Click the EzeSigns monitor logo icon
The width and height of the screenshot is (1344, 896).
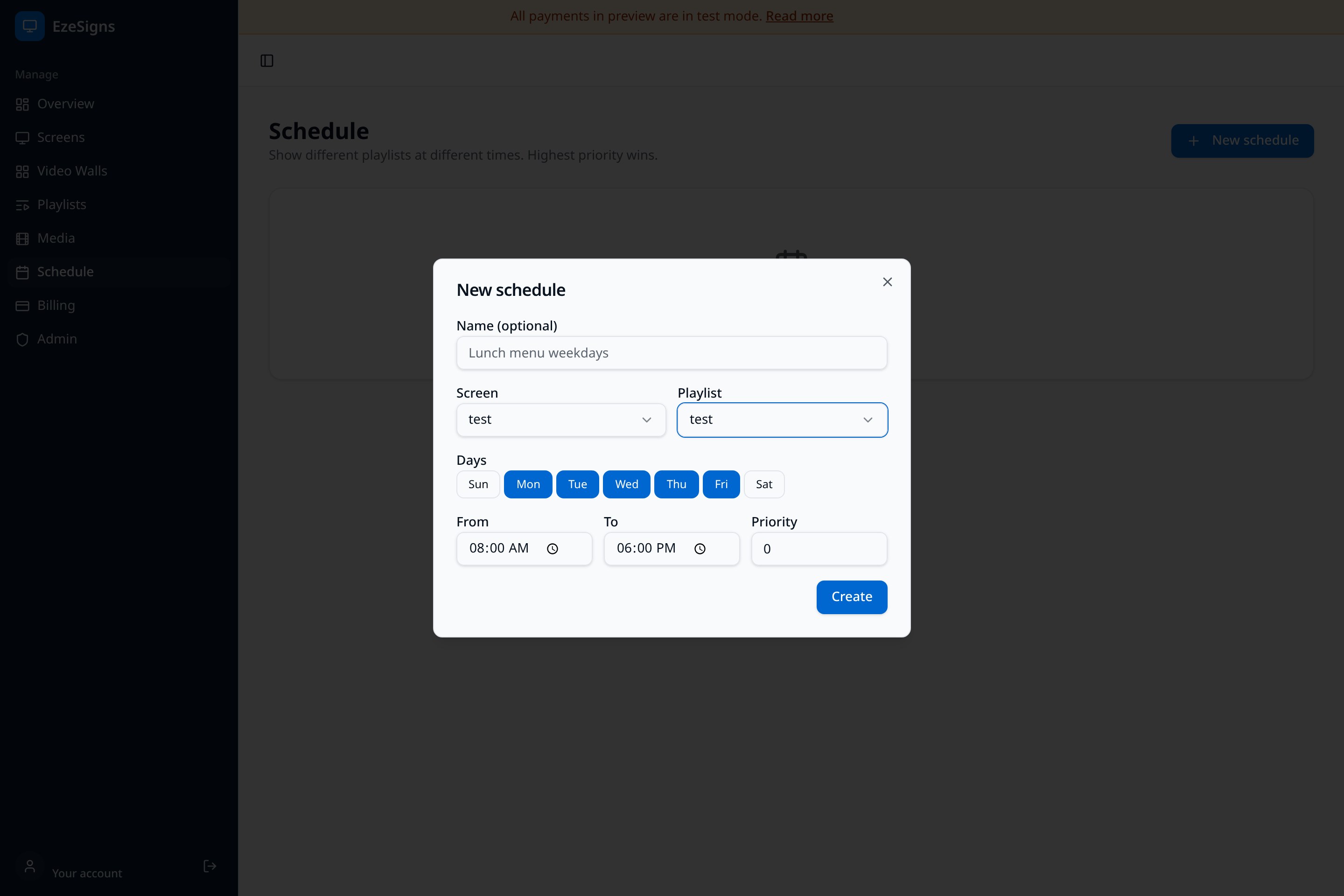click(x=30, y=26)
